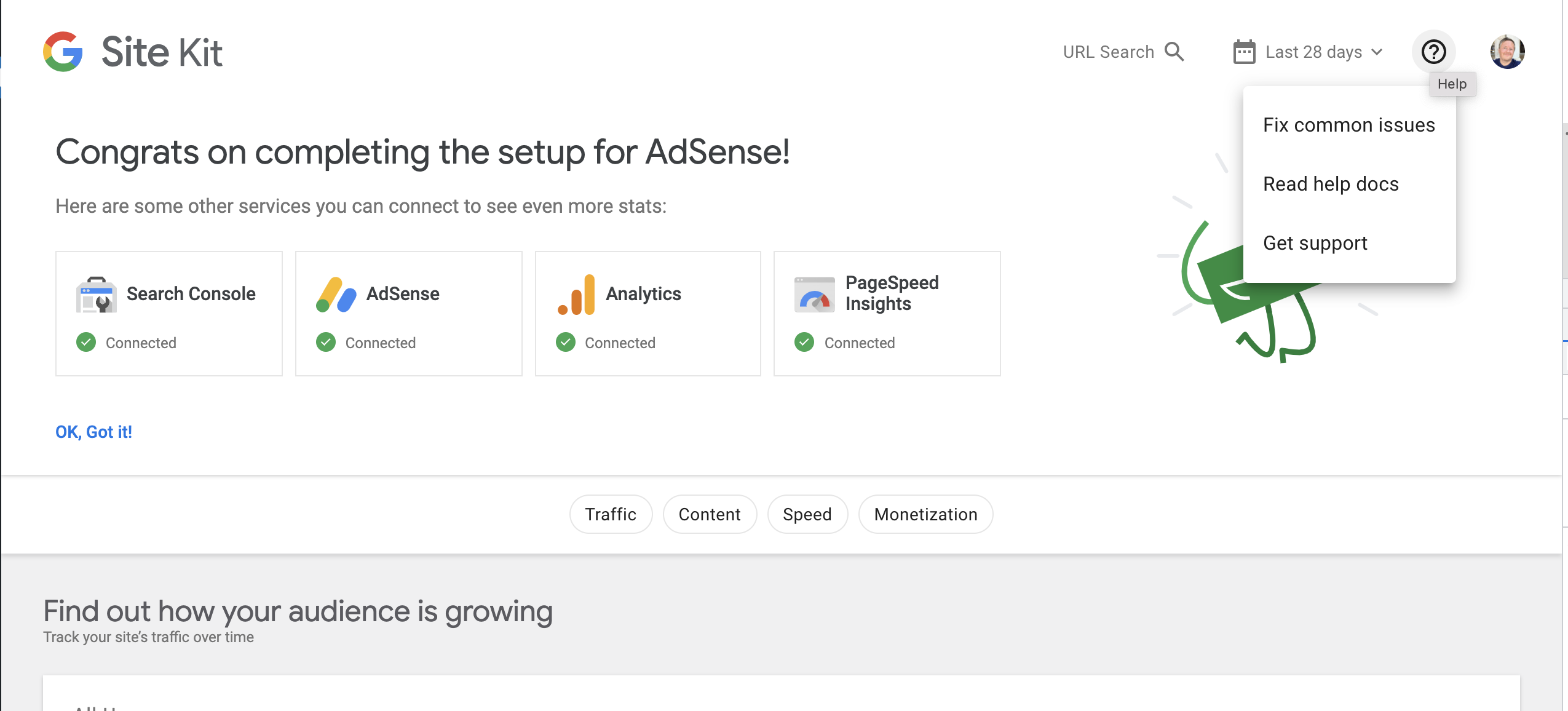
Task: Open the Help question mark icon
Action: point(1433,52)
